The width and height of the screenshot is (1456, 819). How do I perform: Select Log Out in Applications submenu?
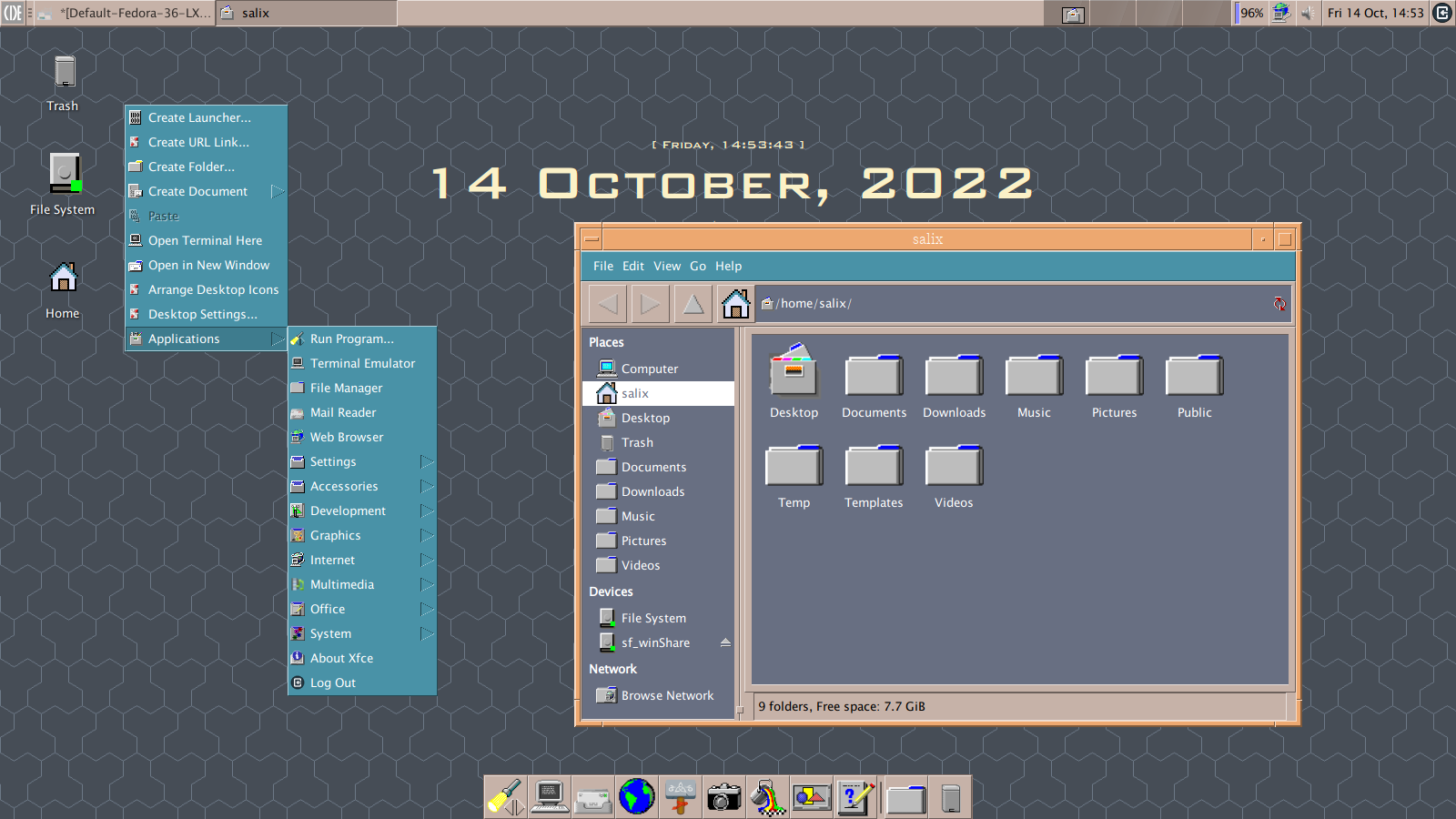(x=362, y=682)
